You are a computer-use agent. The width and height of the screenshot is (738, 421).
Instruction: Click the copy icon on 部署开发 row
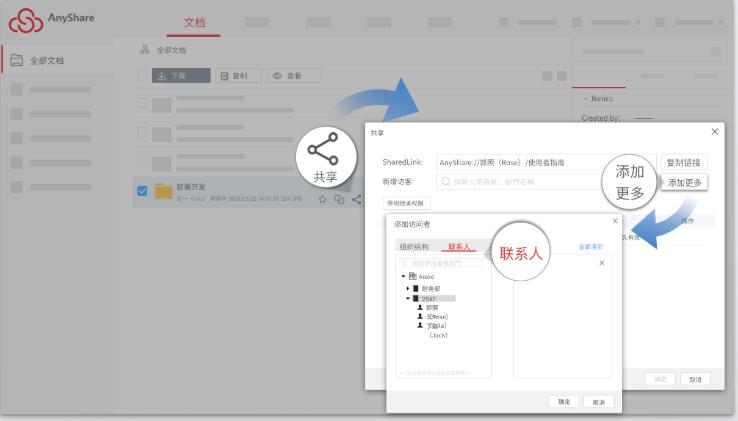pyautogui.click(x=340, y=200)
